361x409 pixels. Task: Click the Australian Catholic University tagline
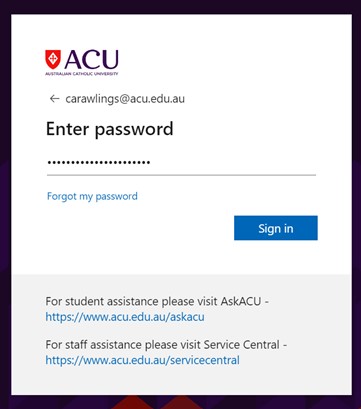click(x=82, y=74)
